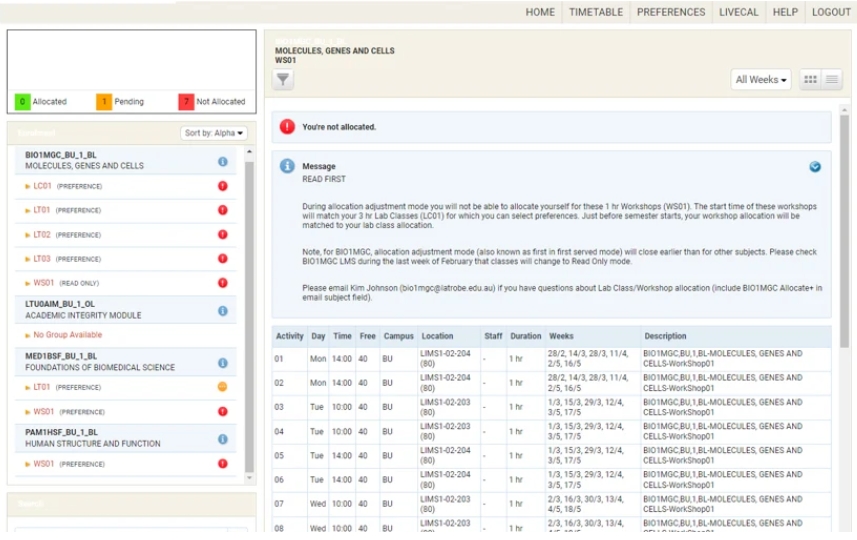Click main panel vertical scrollbar thumb
Viewport: 857px width, 540px height.
point(844,231)
